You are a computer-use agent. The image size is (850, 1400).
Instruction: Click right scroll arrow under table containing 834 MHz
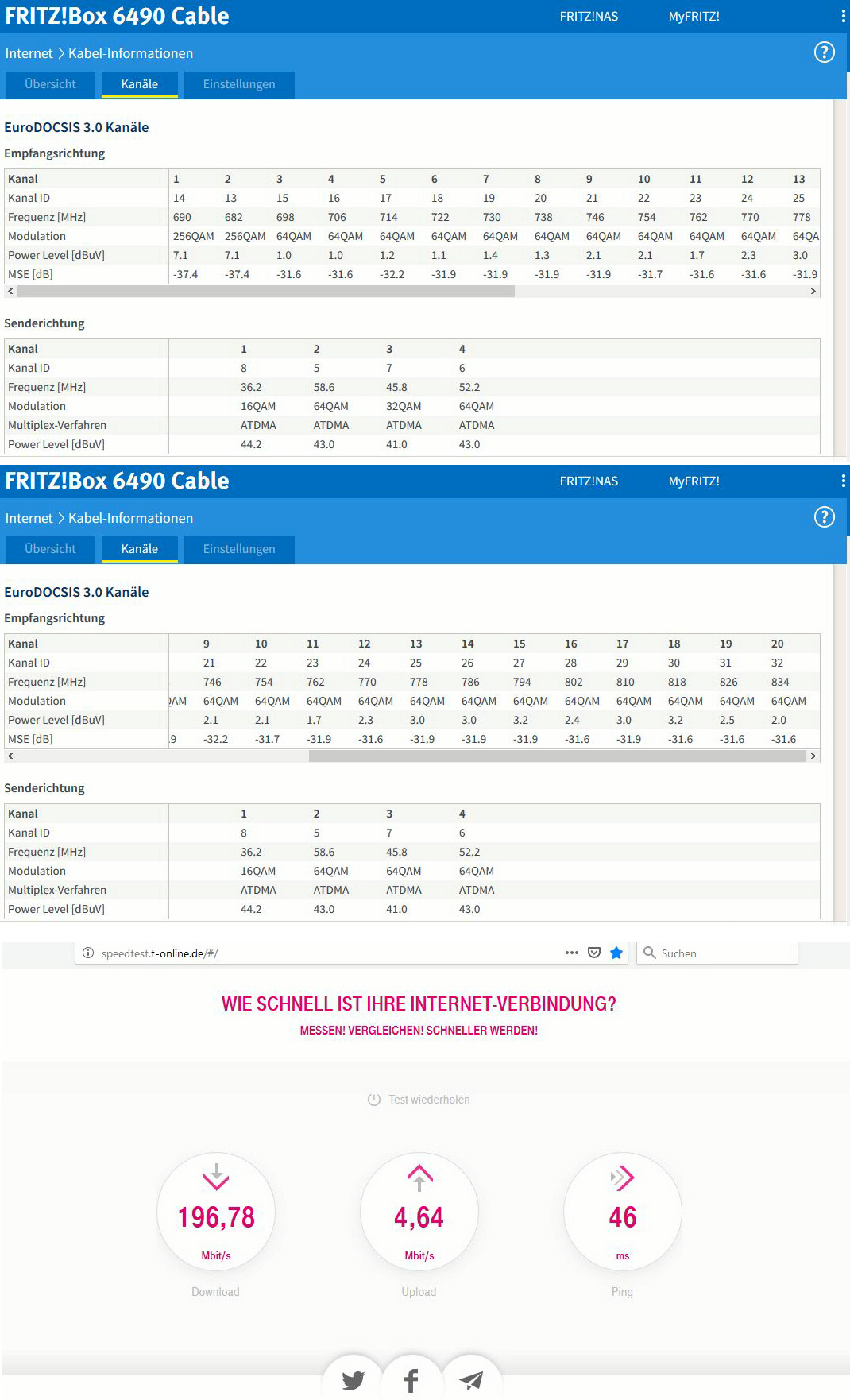coord(813,756)
